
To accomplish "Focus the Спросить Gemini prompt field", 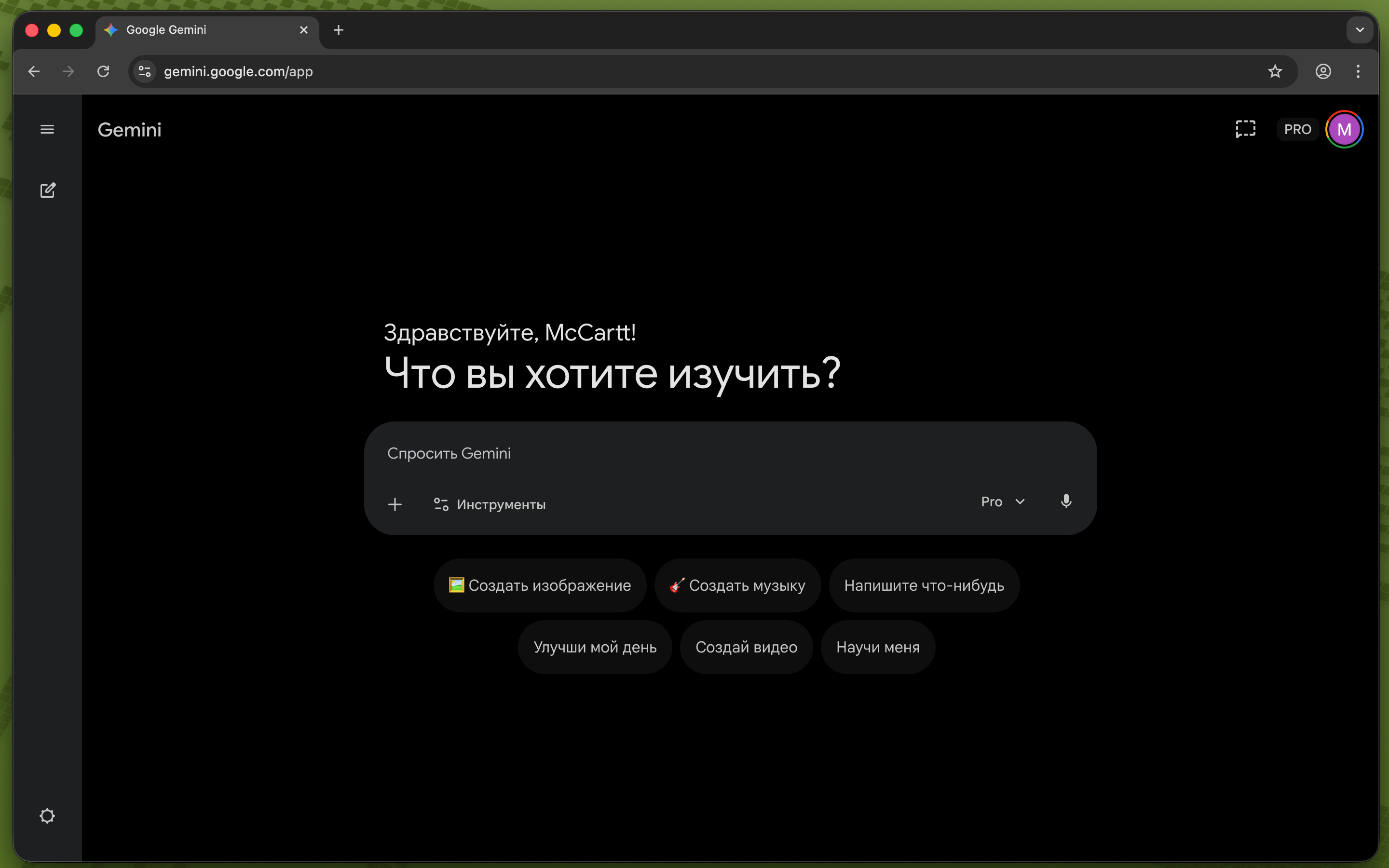I will [730, 453].
